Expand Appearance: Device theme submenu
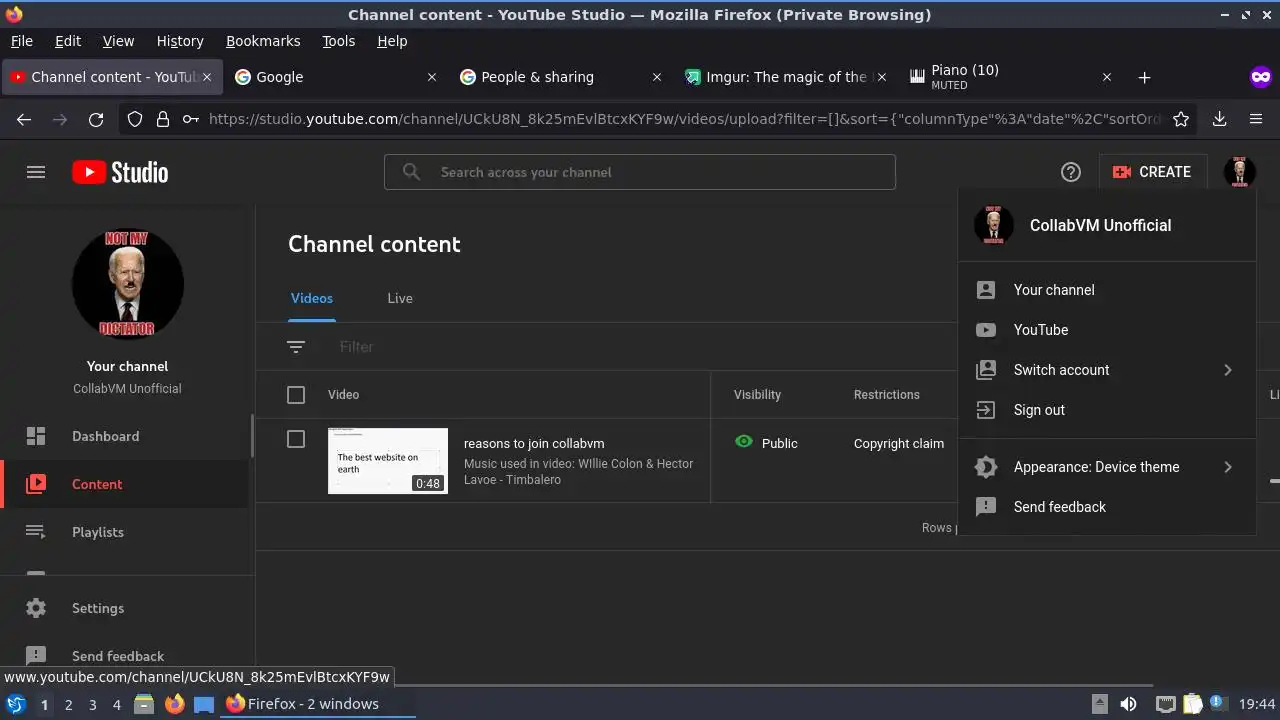 pos(1106,467)
